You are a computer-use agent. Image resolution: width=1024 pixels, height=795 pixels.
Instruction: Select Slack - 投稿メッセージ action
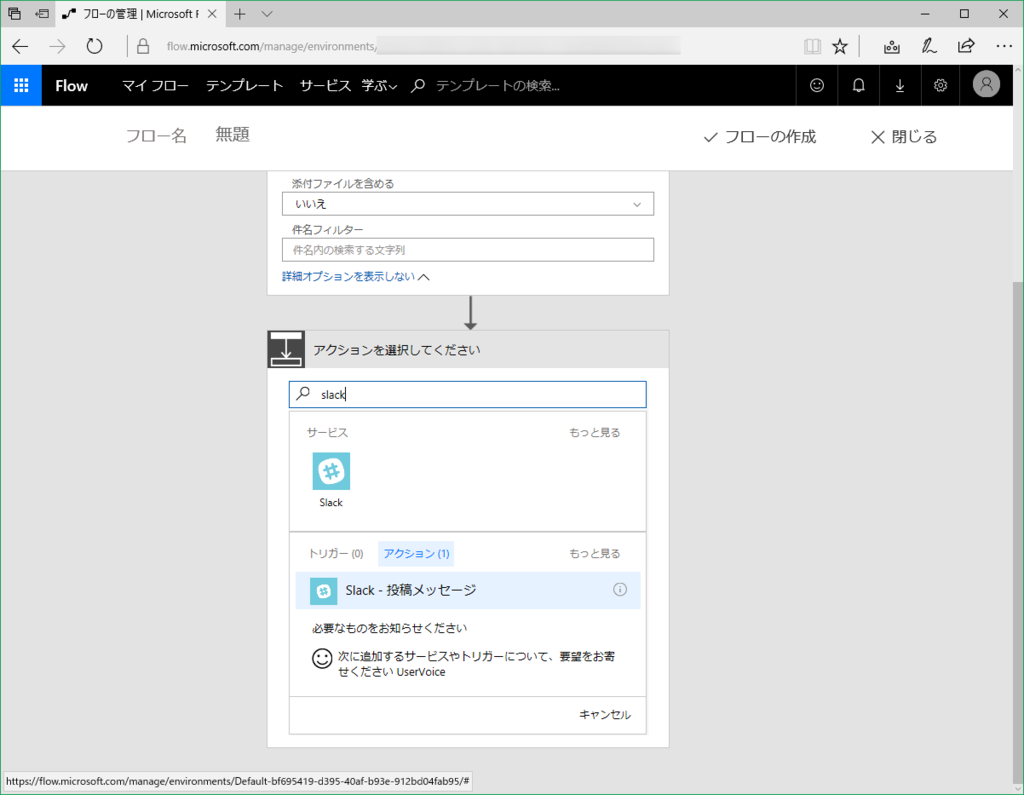[468, 591]
